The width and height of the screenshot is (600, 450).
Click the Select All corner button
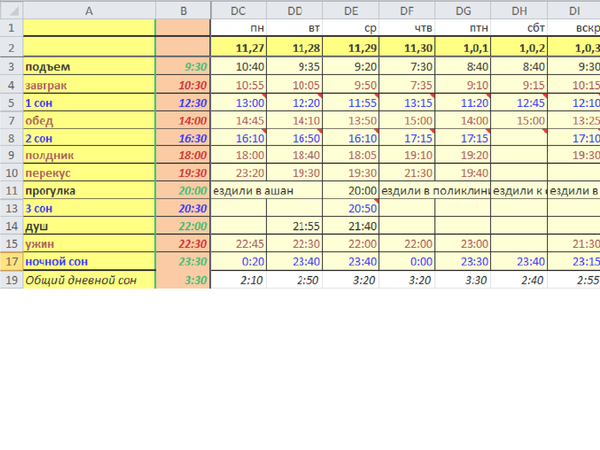point(11,10)
